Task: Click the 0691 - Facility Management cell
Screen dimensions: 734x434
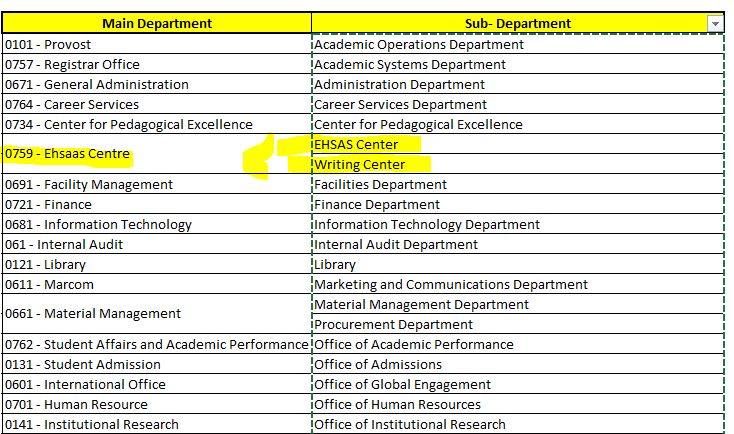Action: [157, 184]
